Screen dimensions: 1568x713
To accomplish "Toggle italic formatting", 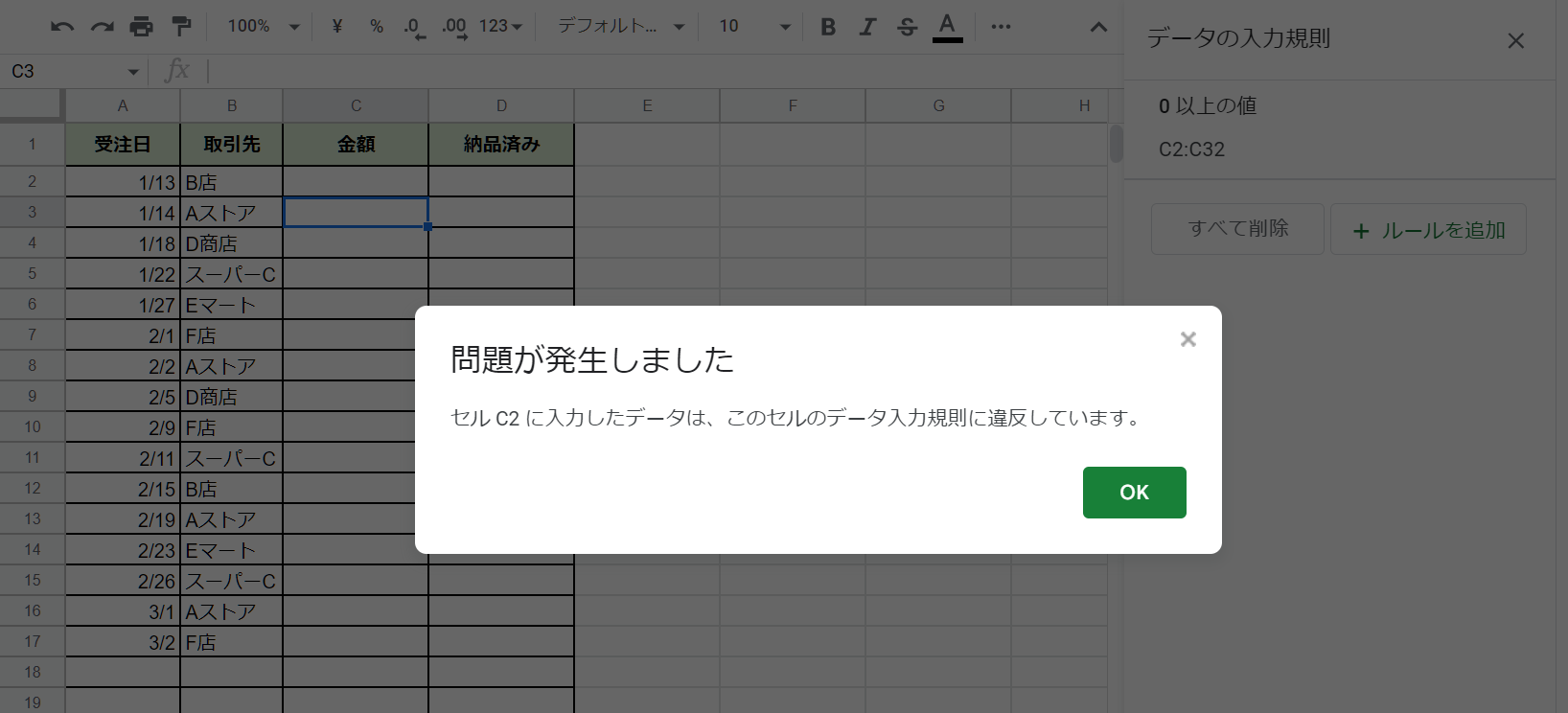I will point(867,27).
